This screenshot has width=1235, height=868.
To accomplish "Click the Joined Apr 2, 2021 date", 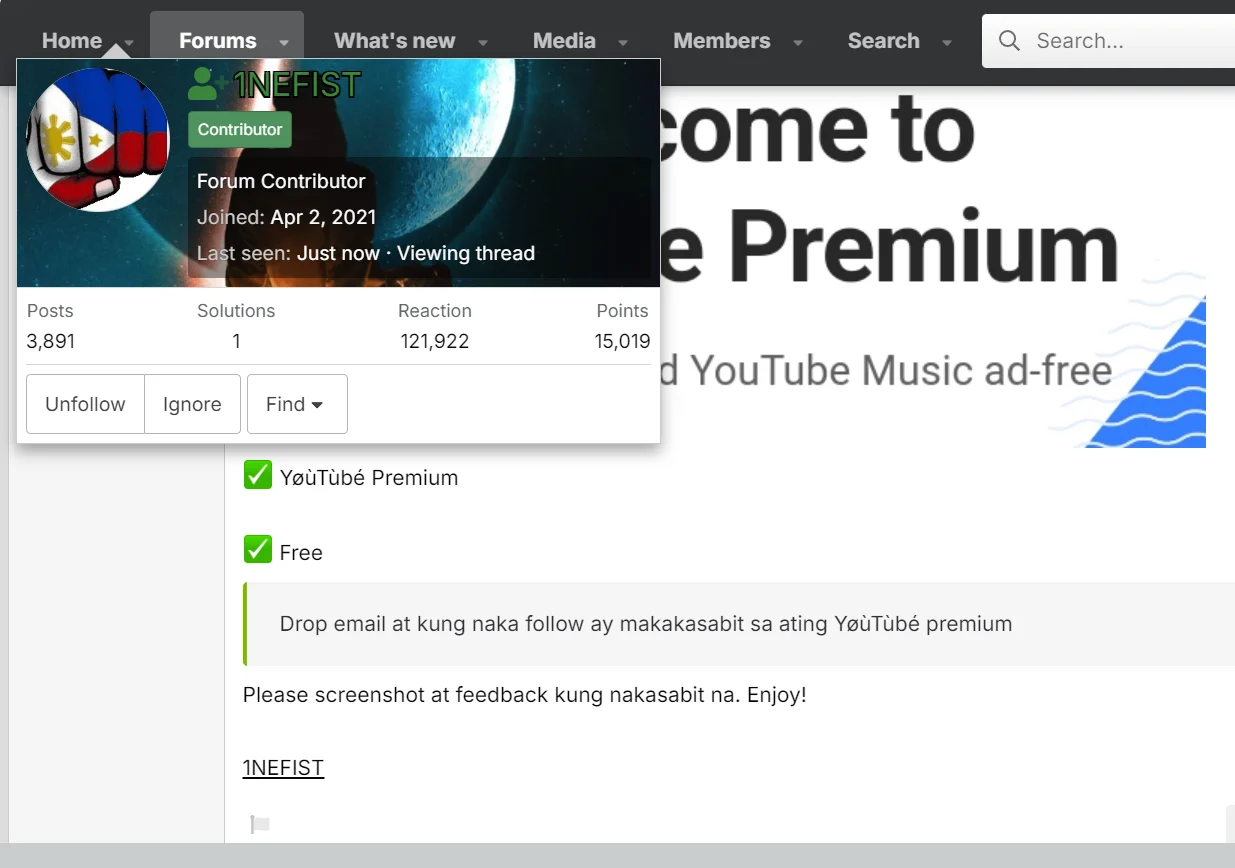I will point(323,217).
